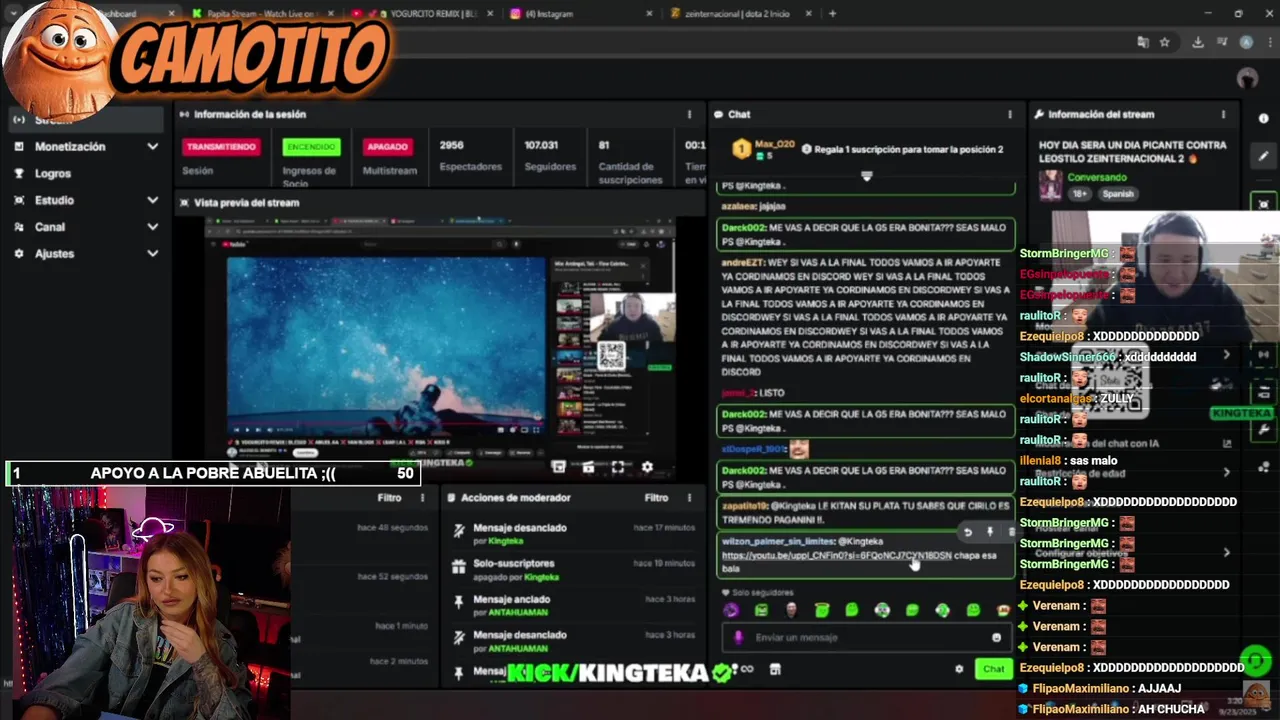
Task: Open Acciones de moderador three-dot menu
Action: click(x=689, y=497)
